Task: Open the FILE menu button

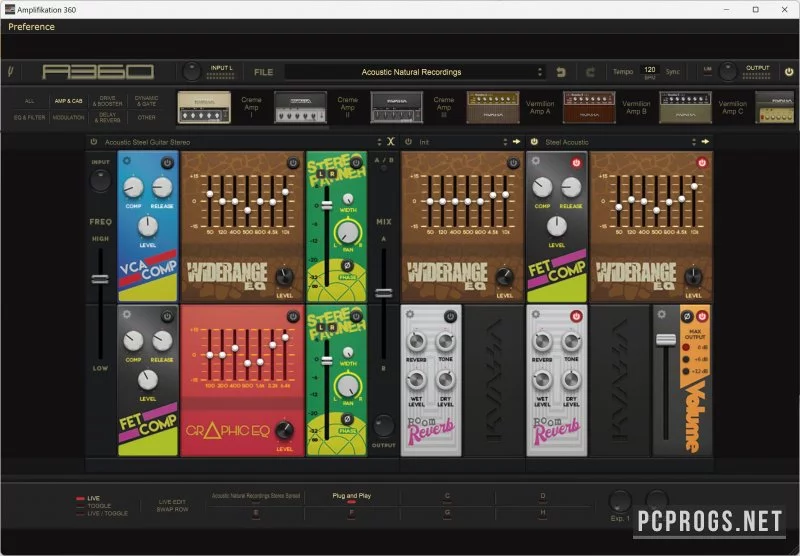Action: point(263,72)
